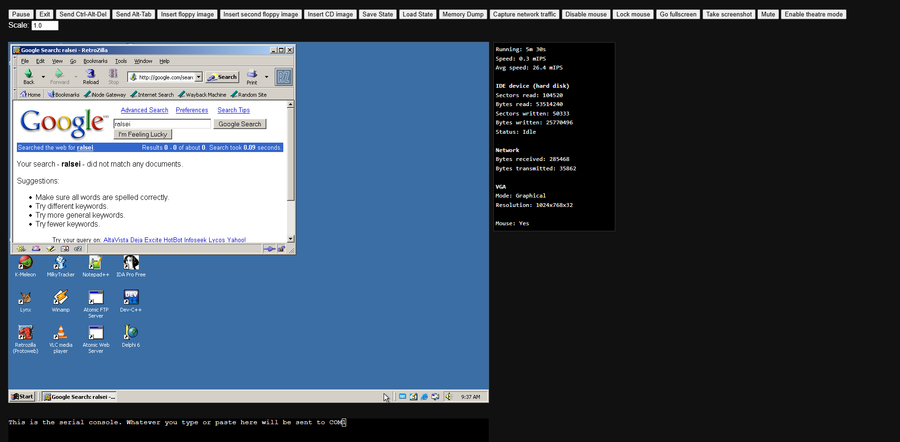
Task: Open the Bookmarks folder on personal toolbar
Action: pos(63,94)
